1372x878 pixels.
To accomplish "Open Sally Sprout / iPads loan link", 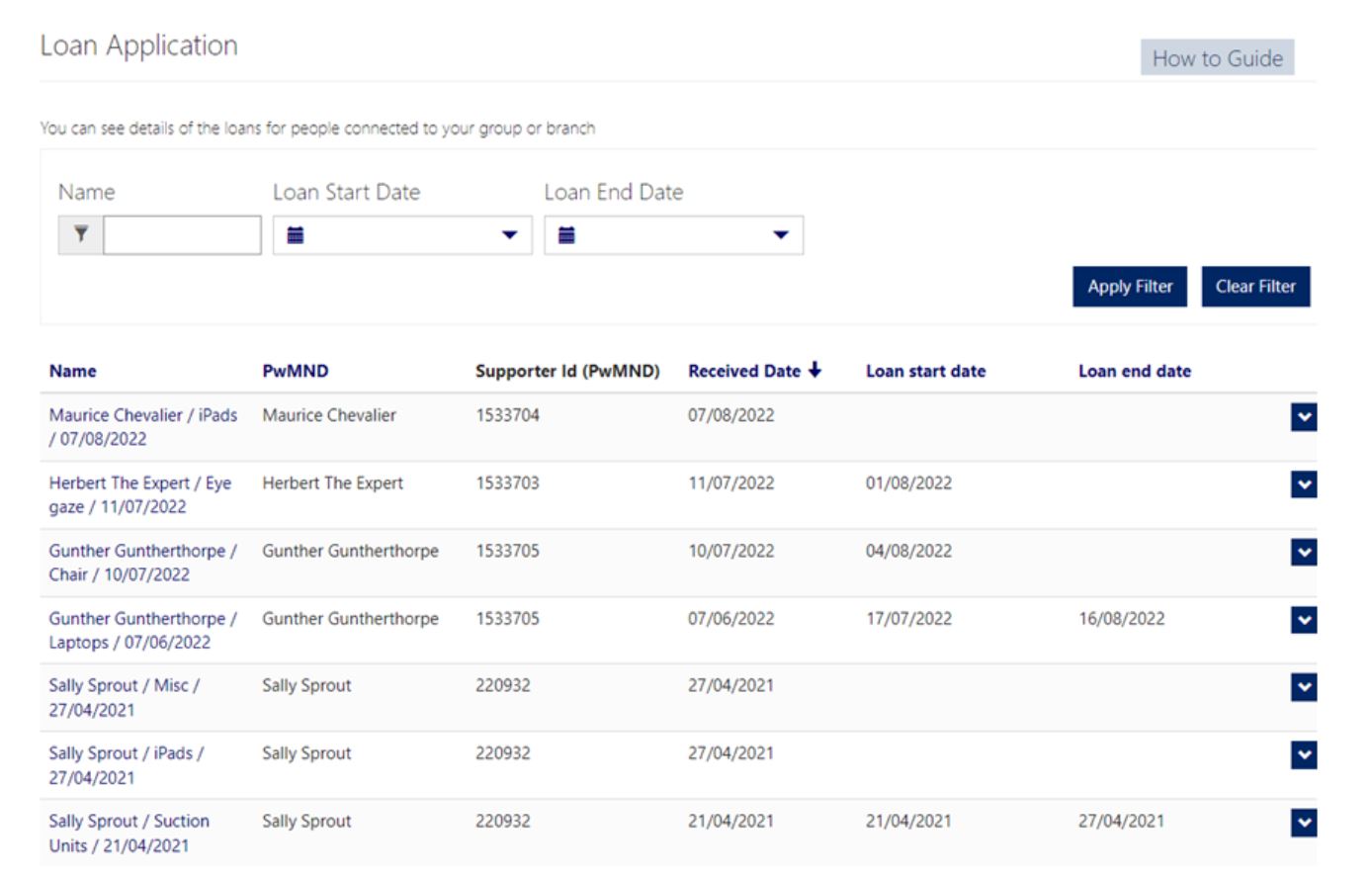I will 127,765.
